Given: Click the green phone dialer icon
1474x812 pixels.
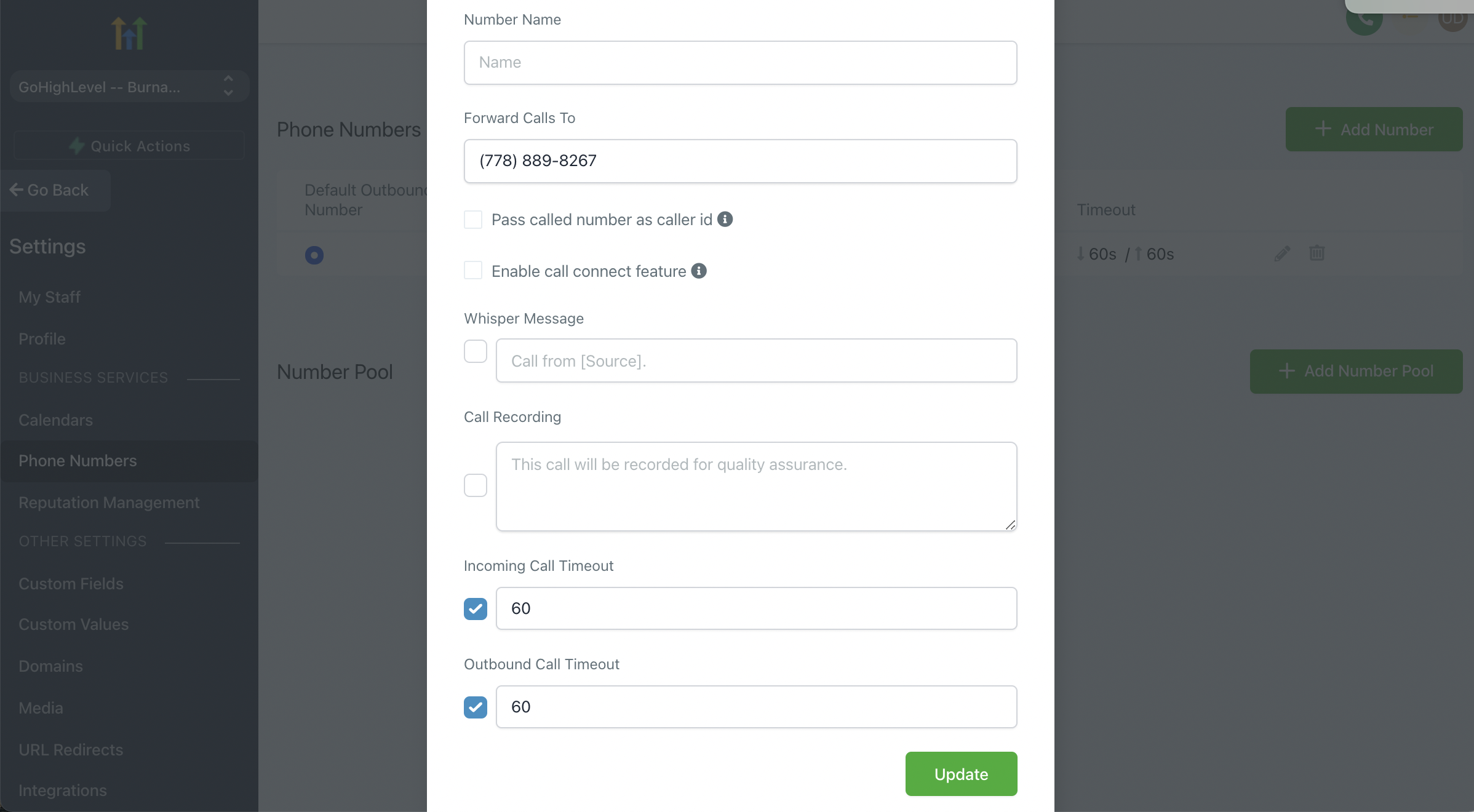Looking at the screenshot, I should point(1364,20).
